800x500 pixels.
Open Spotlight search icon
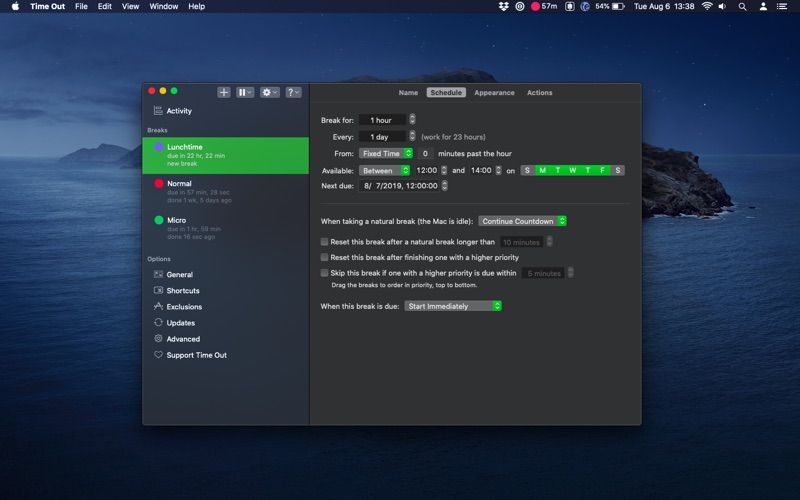pyautogui.click(x=742, y=7)
